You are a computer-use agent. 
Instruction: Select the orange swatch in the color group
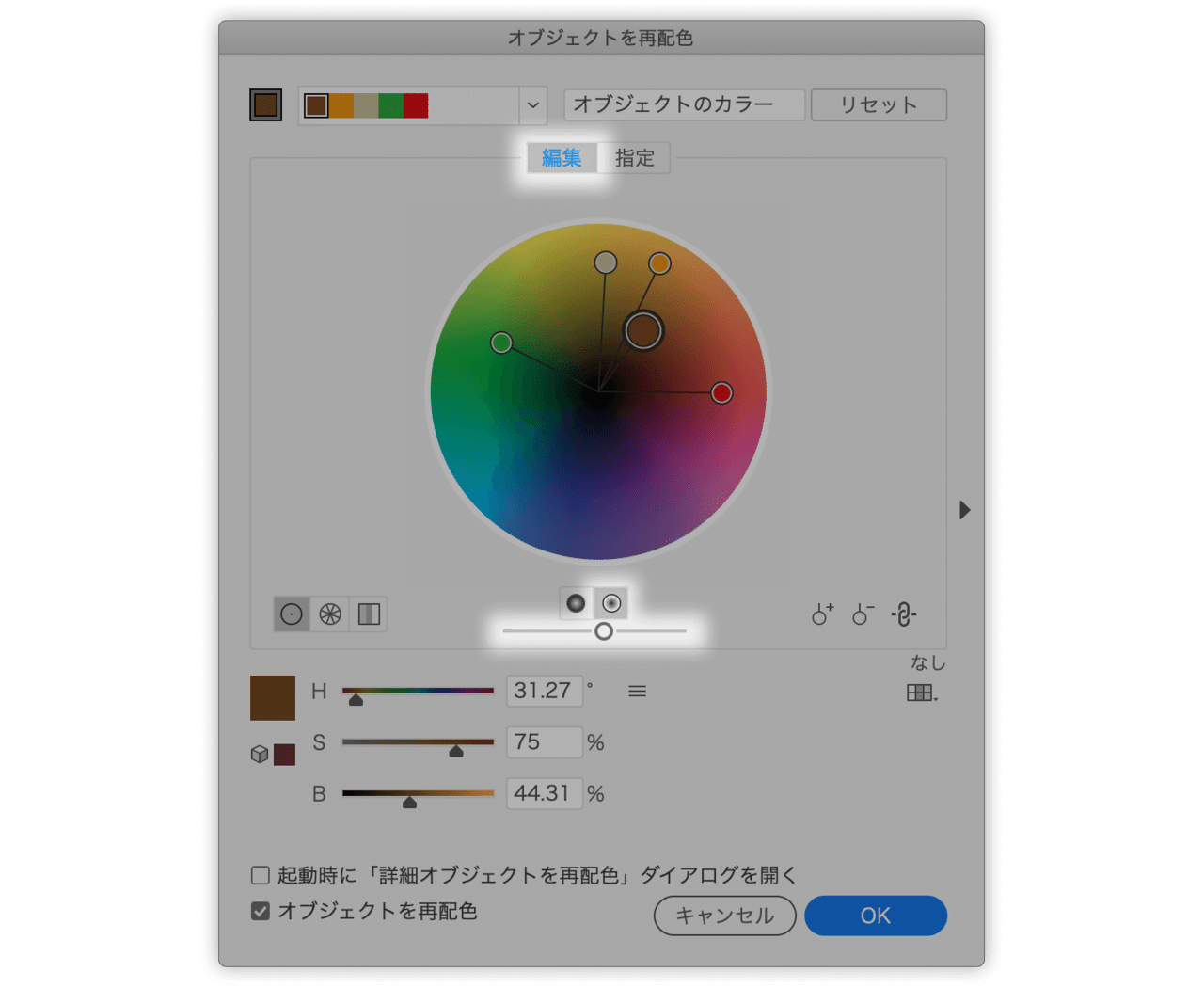341,105
